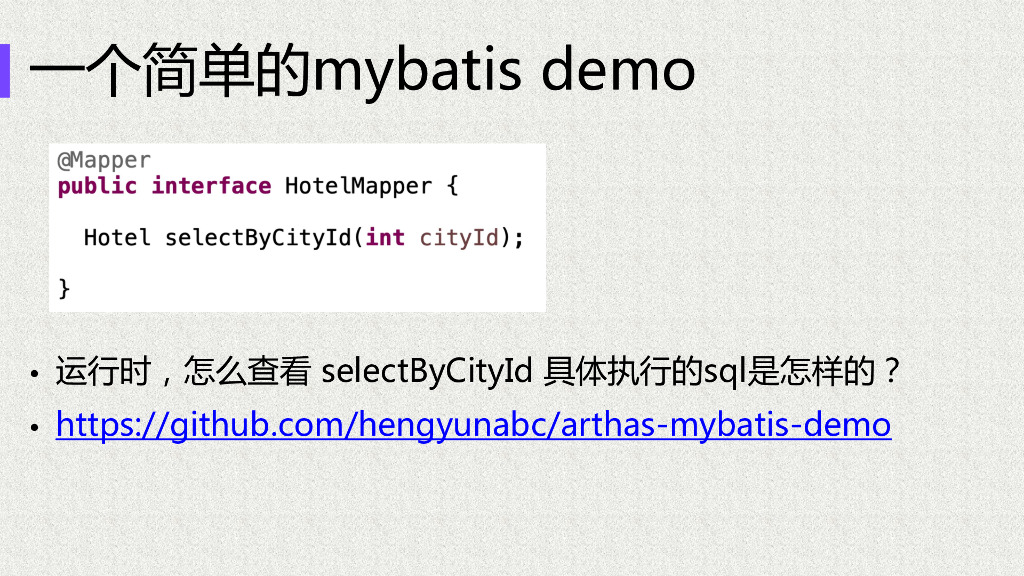1024x576 pixels.
Task: Click the 'public interface HotelMapper {' line
Action: tap(258, 186)
